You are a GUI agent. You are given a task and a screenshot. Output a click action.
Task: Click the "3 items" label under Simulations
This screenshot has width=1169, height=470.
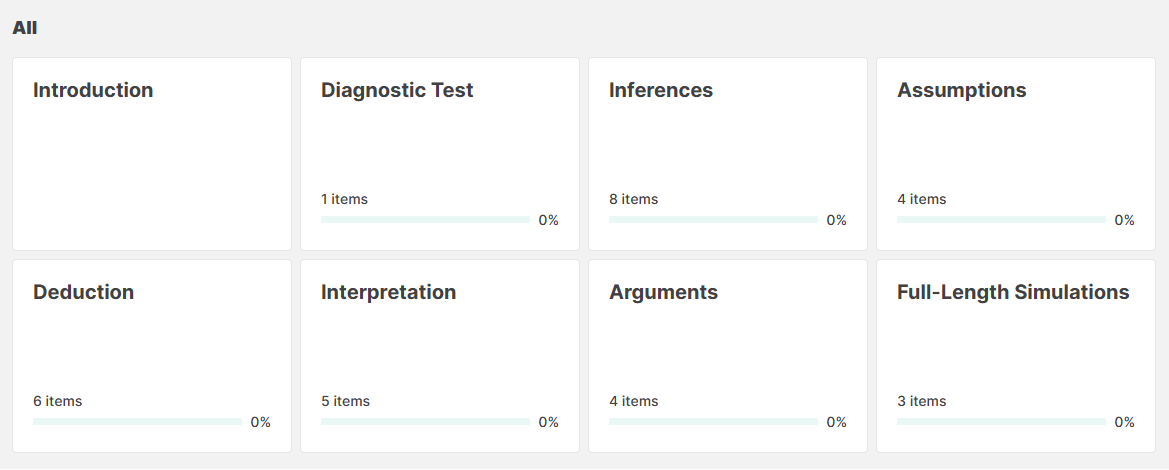pos(921,401)
